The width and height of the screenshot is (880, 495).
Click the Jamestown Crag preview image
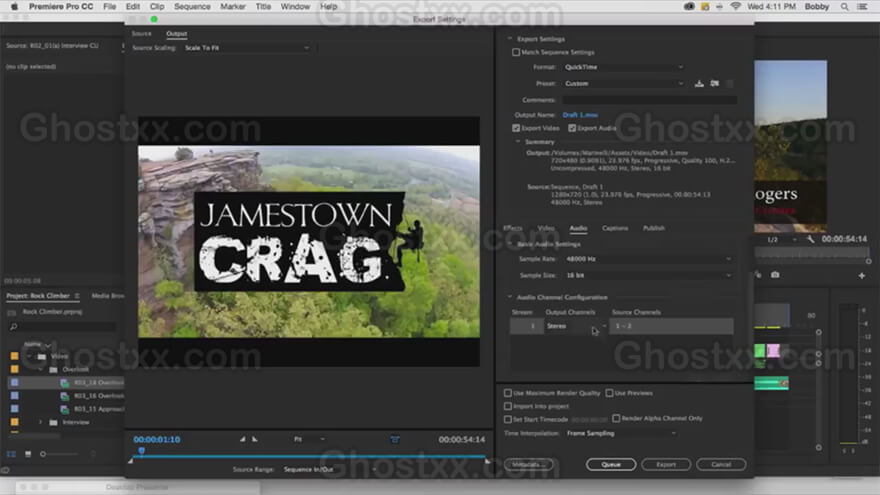click(x=309, y=242)
